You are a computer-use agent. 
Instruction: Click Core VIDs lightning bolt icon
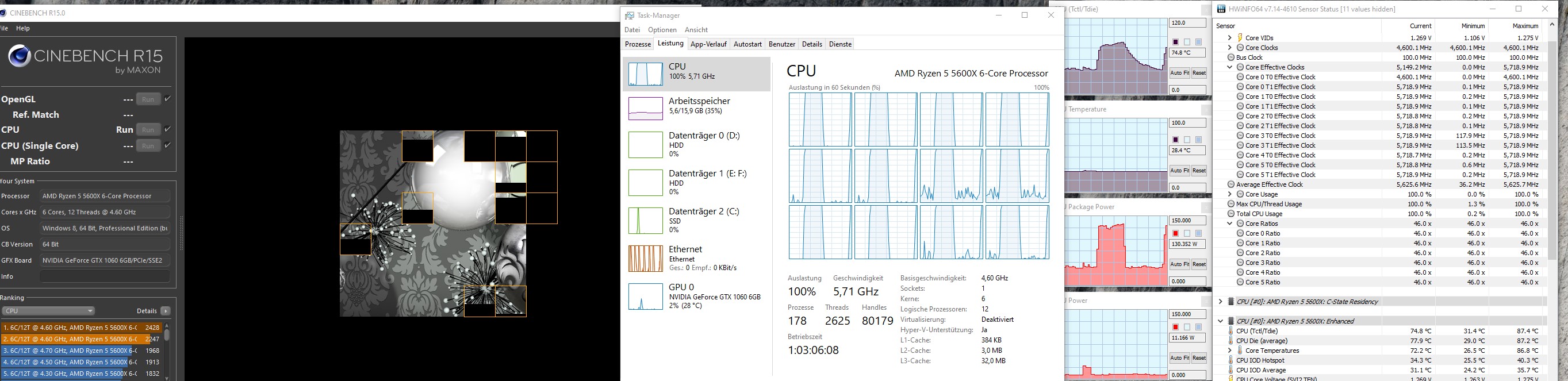[1240, 38]
